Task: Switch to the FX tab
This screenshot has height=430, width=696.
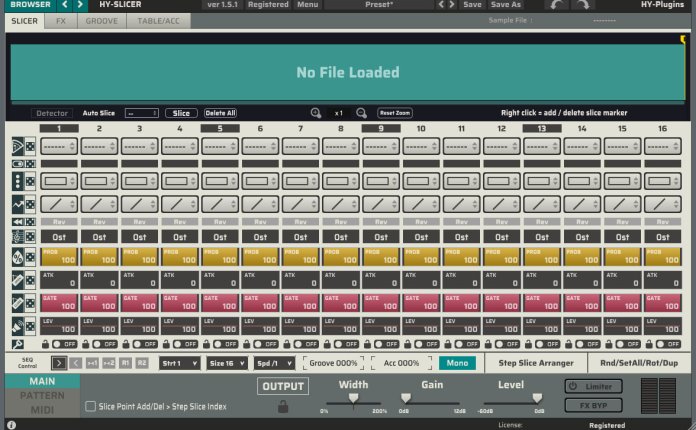Action: pos(61,21)
